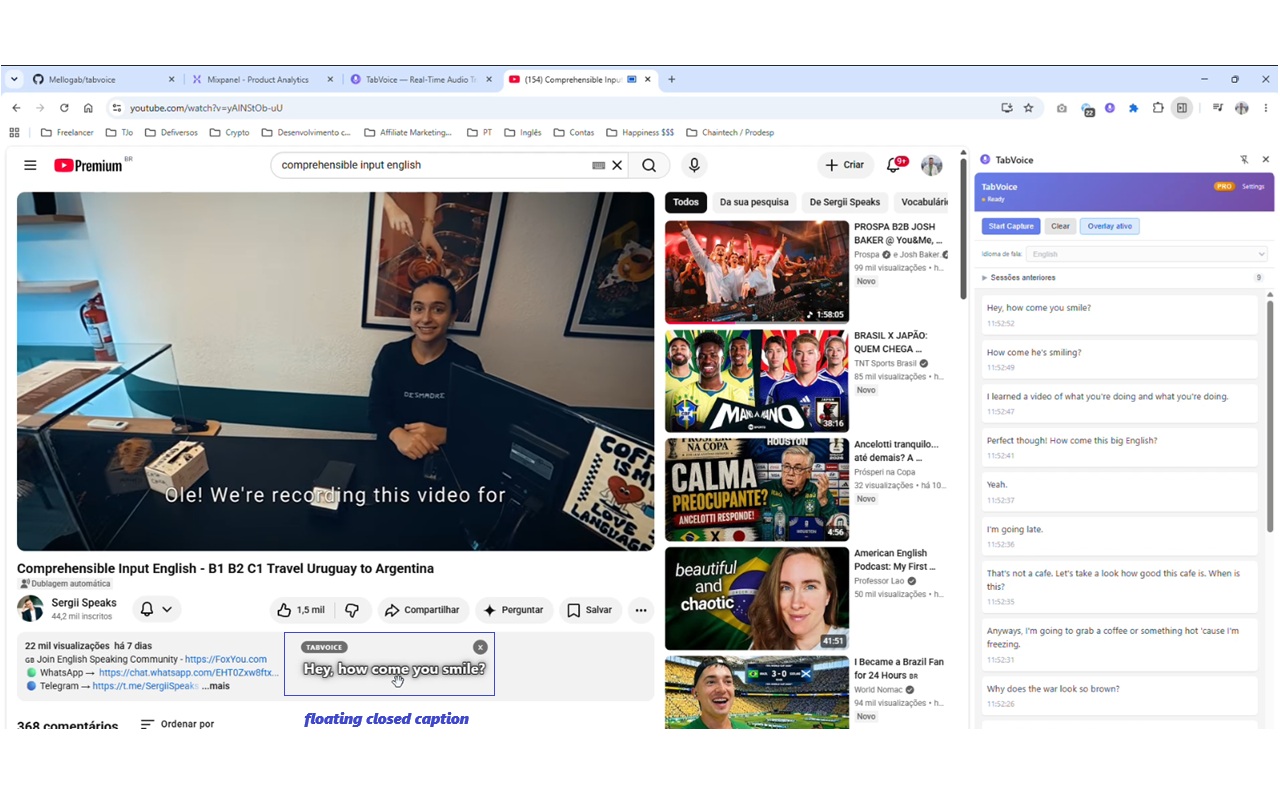This screenshot has width=1280, height=800.
Task: Click Salvar save button
Action: [590, 610]
